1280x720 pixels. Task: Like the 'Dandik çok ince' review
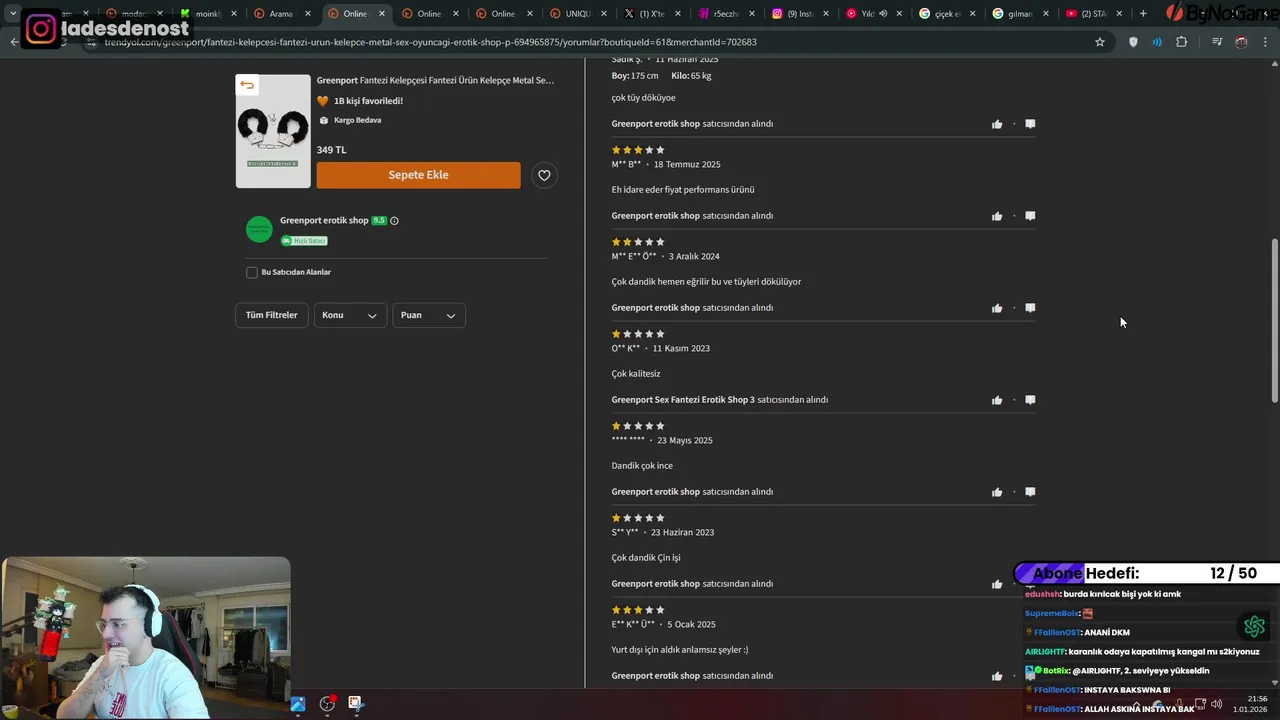point(997,492)
